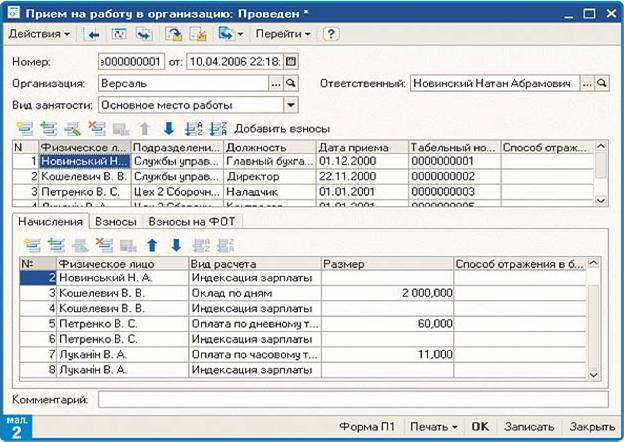
Task: Click Добавить взносы button
Action: click(282, 129)
